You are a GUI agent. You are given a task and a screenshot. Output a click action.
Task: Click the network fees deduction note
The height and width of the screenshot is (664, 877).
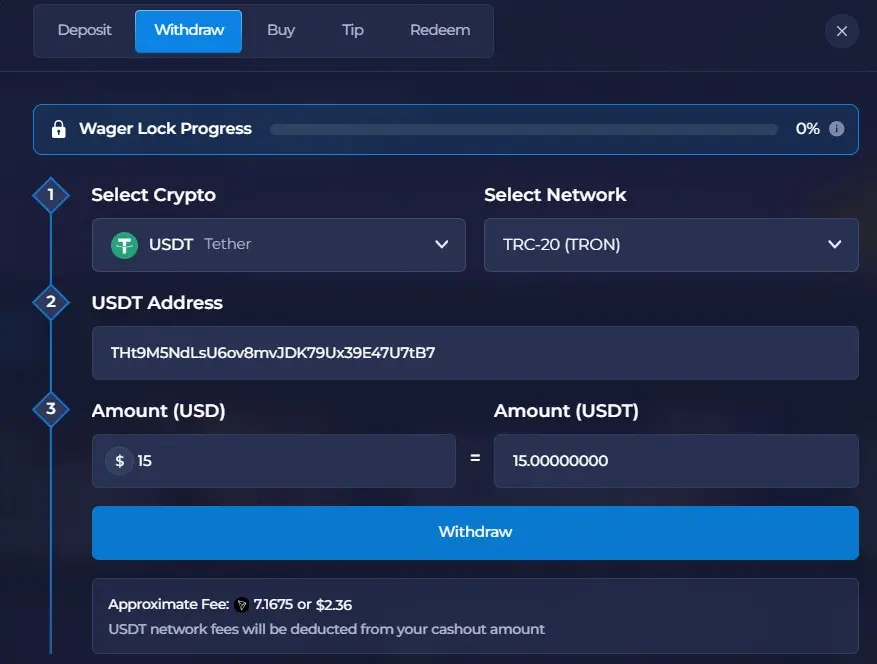(x=326, y=629)
